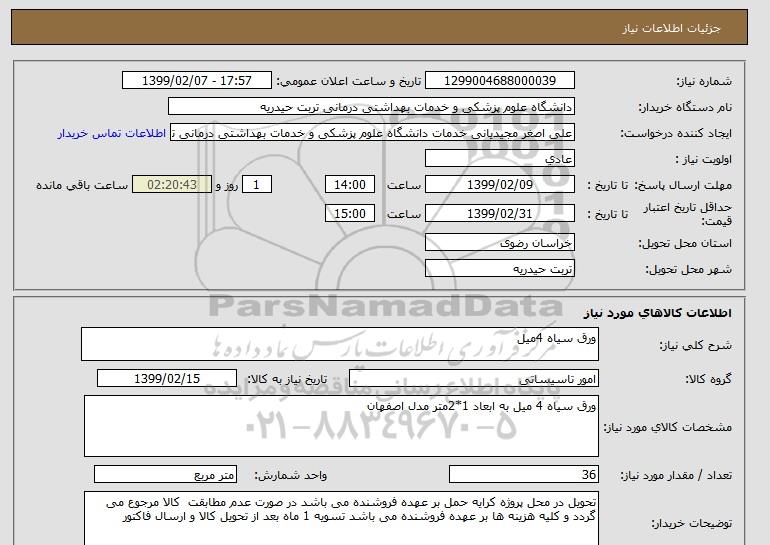The height and width of the screenshot is (545, 770).
Task: Select the public announcement date field 1399/02/07 - 17:57
Action: [x=196, y=81]
